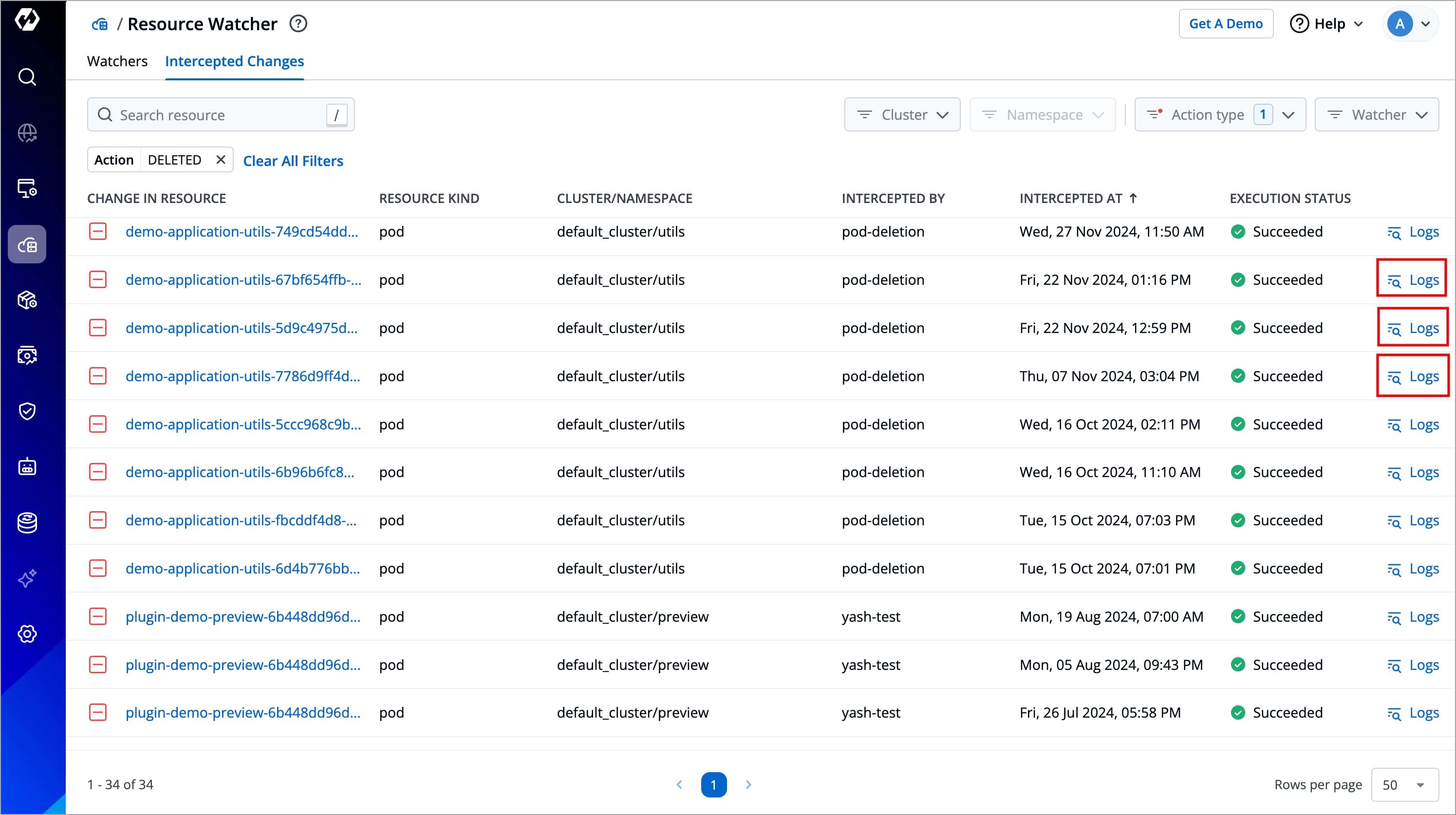Screen dimensions: 1456x815
Task: Click Clear All Filters link
Action: tap(293, 161)
